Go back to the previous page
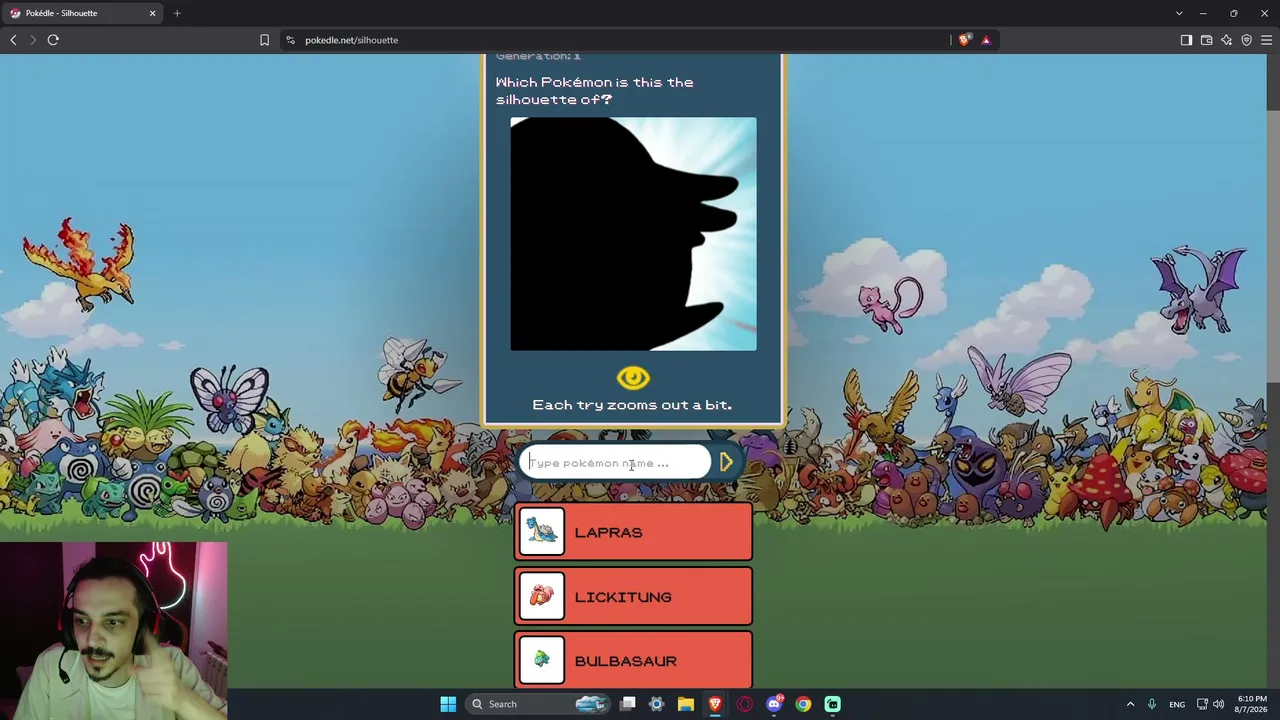 pos(13,40)
